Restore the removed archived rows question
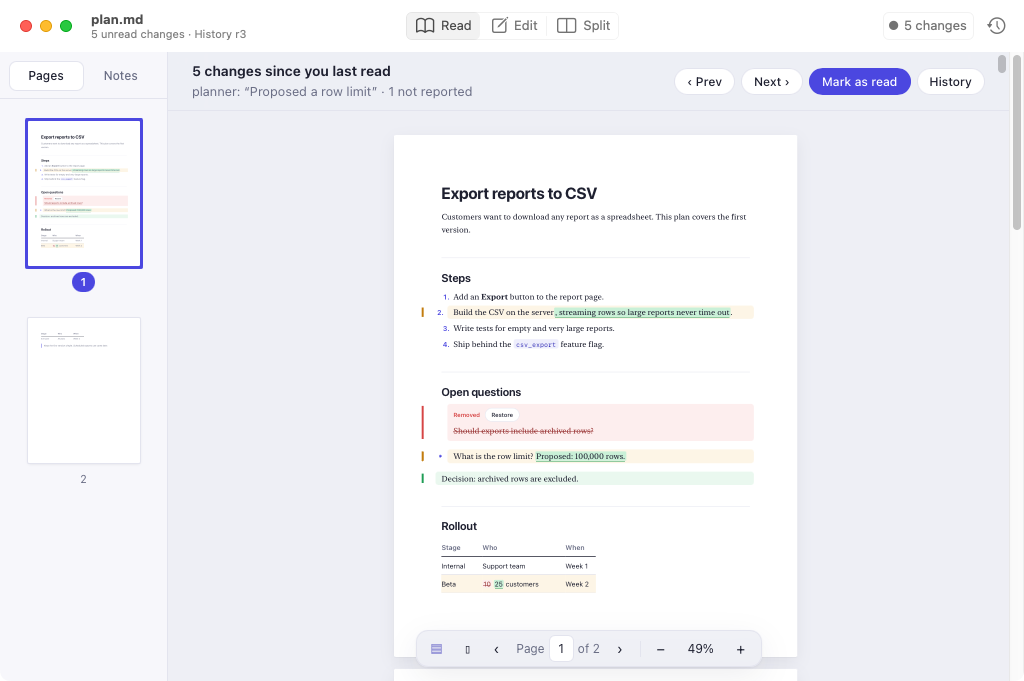The image size is (1024, 681). [x=502, y=415]
